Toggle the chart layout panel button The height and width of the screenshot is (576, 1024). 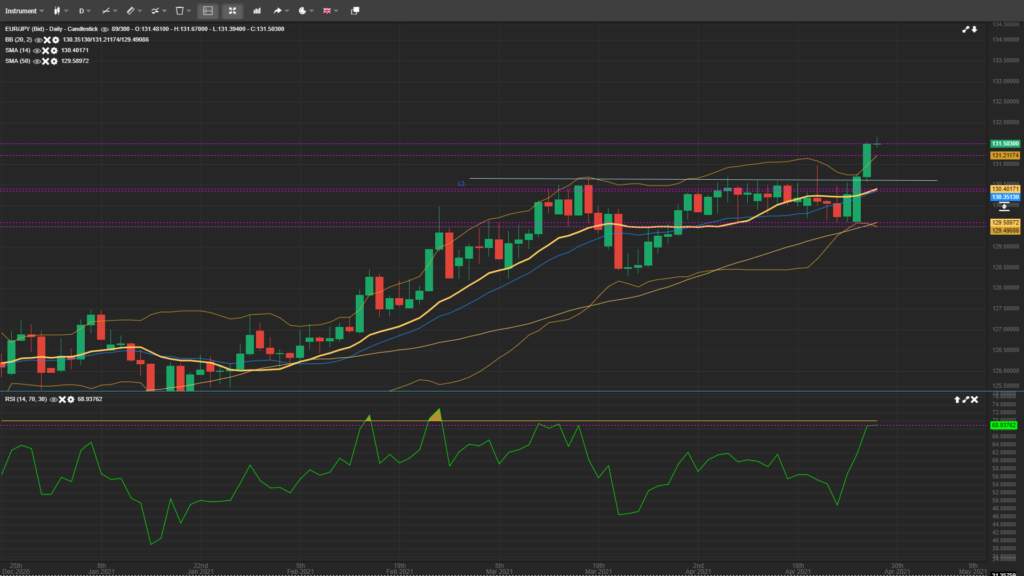point(208,10)
